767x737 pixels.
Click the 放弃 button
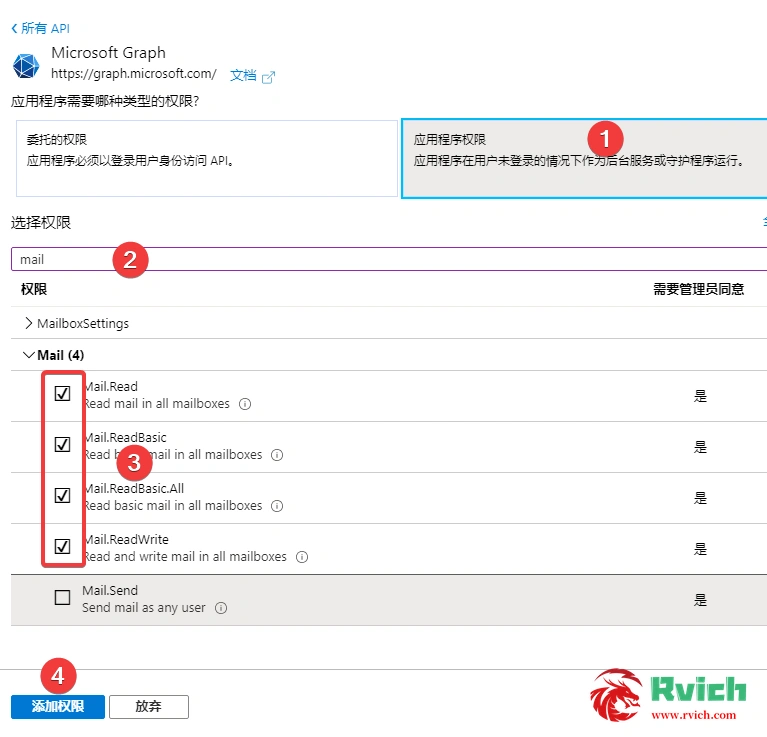pyautogui.click(x=148, y=706)
